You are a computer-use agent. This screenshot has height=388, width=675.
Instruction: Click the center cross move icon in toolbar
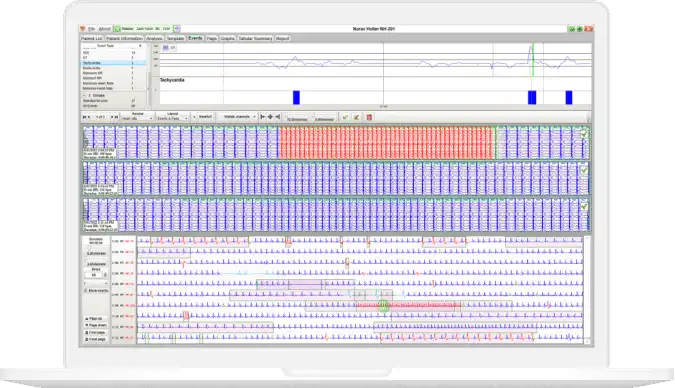point(270,117)
